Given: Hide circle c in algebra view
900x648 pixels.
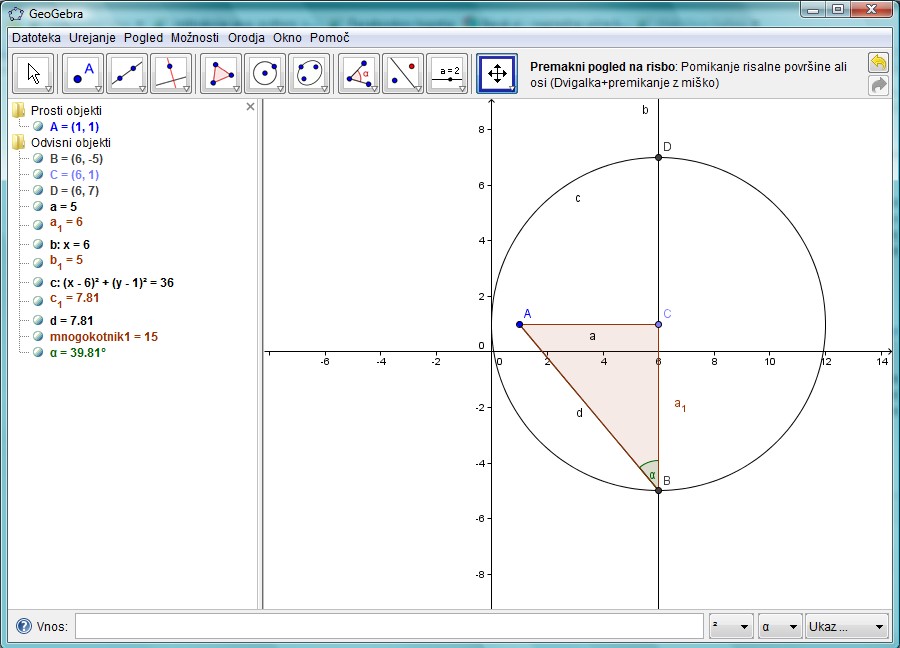Looking at the screenshot, I should point(38,283).
